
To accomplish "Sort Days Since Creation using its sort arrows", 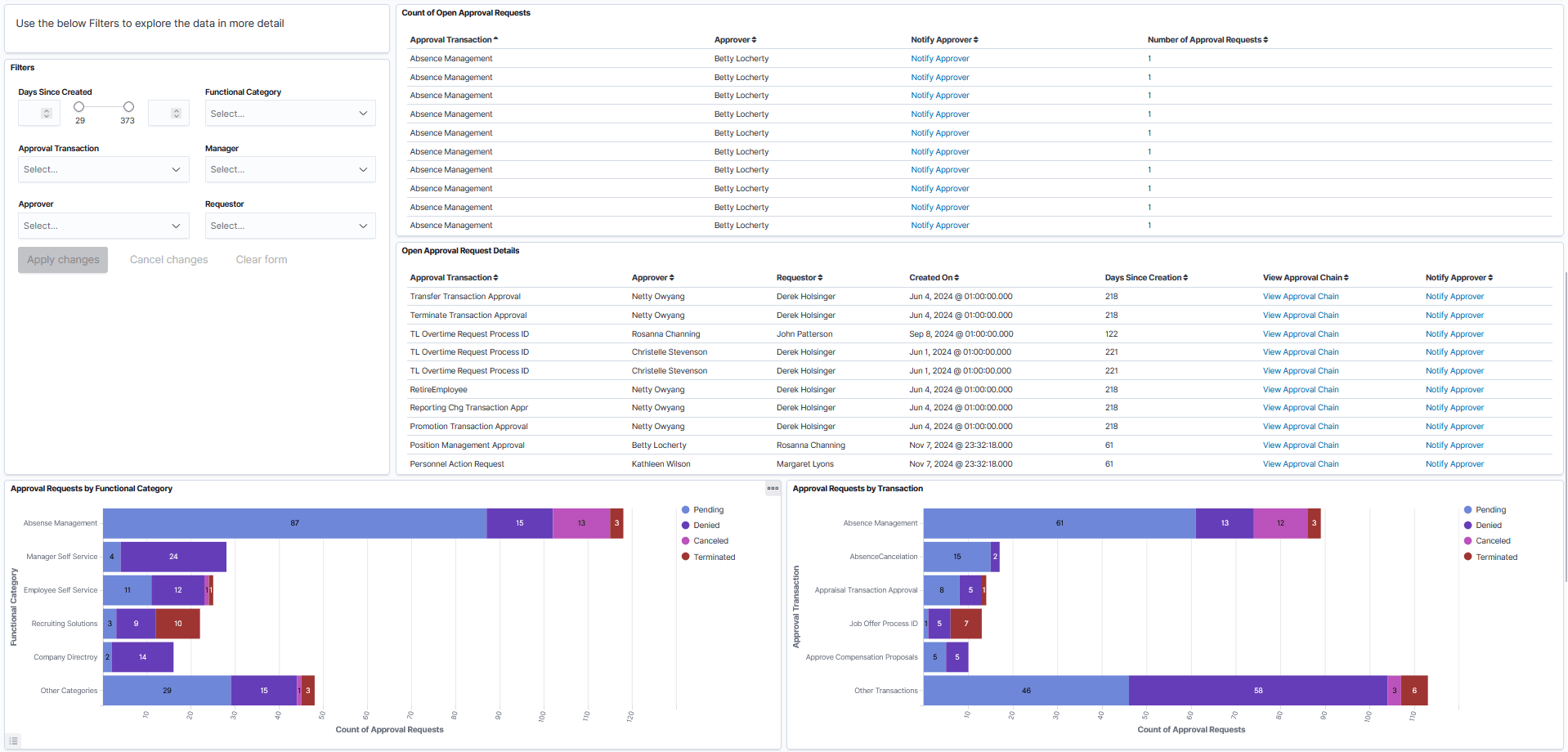I will pyautogui.click(x=1185, y=277).
